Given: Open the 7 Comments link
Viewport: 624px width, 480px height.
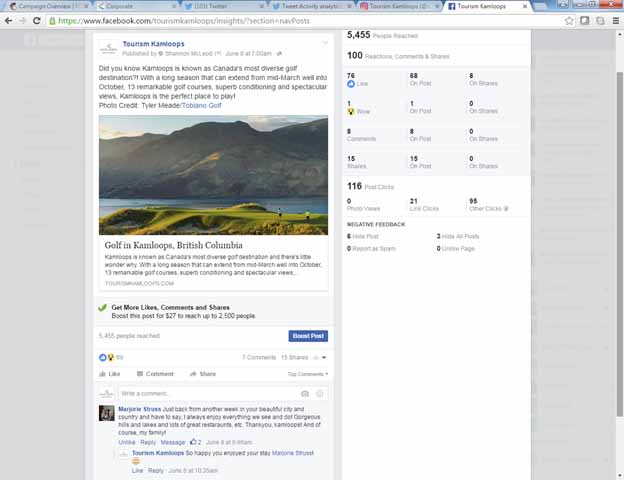Looking at the screenshot, I should (259, 357).
